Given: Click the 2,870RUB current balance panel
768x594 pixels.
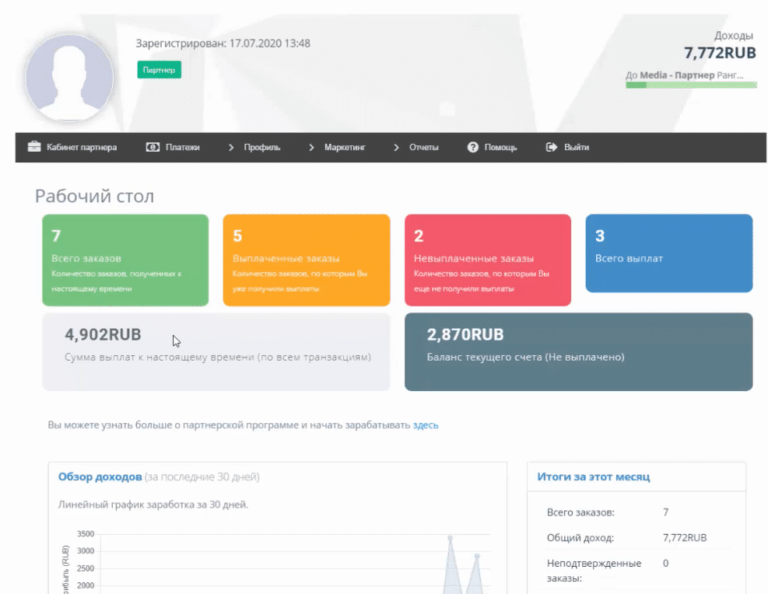Looking at the screenshot, I should pyautogui.click(x=578, y=351).
